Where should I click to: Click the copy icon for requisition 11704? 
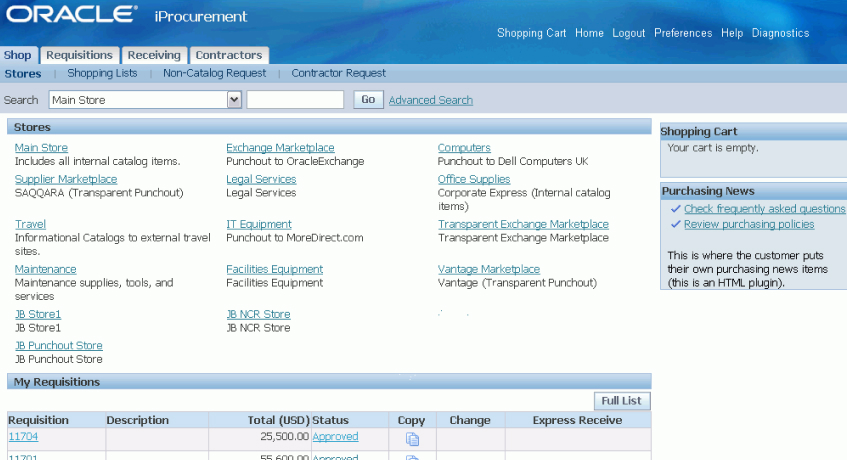(412, 439)
